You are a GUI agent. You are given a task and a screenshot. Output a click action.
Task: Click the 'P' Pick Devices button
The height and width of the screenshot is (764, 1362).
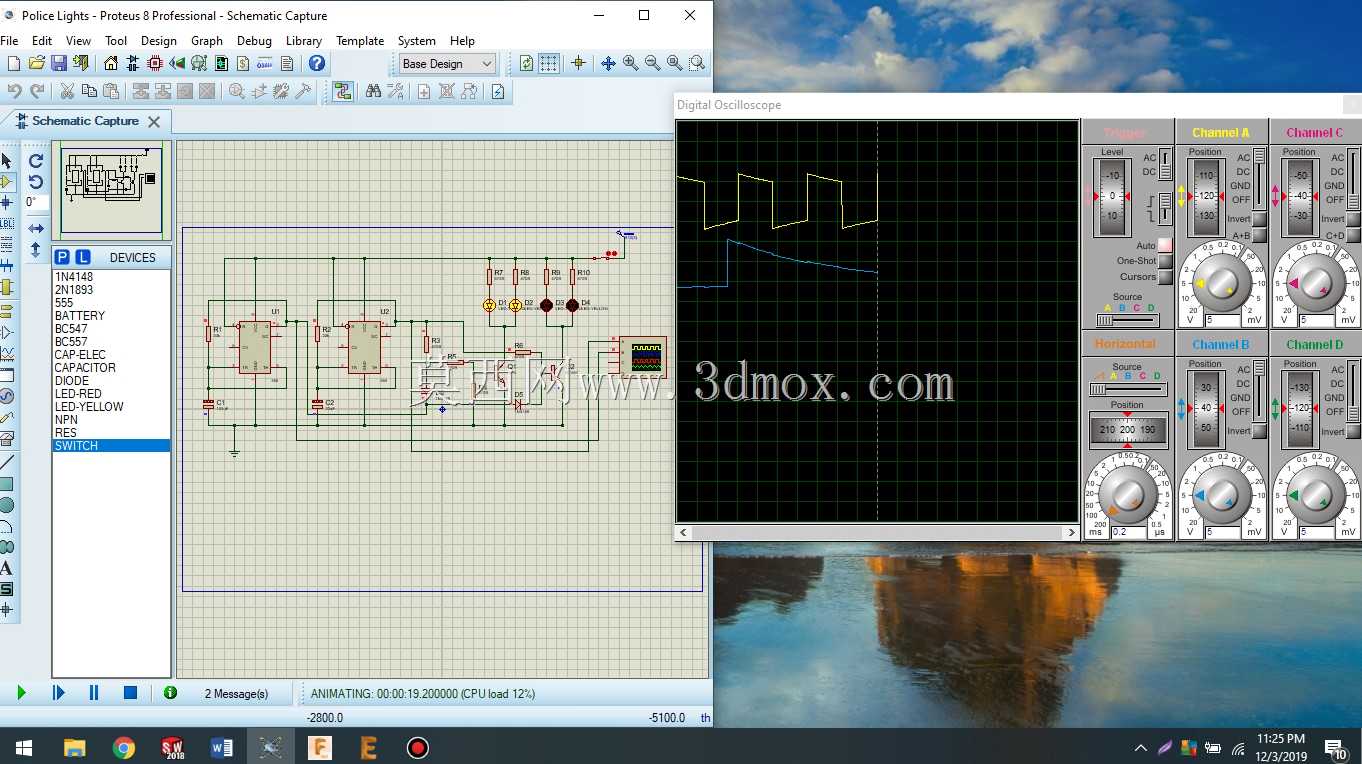coord(62,257)
